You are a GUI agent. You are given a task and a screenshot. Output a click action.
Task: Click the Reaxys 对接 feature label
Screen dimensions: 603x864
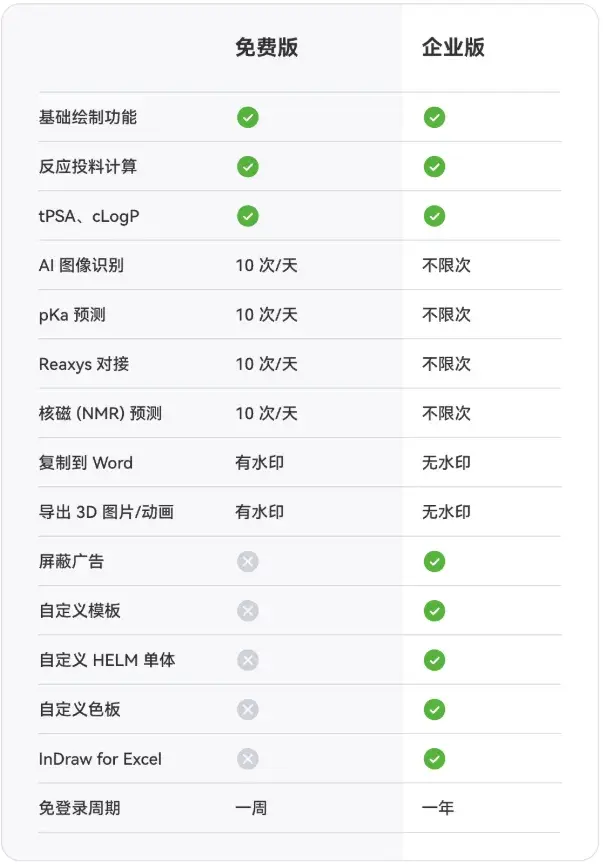pyautogui.click(x=84, y=364)
